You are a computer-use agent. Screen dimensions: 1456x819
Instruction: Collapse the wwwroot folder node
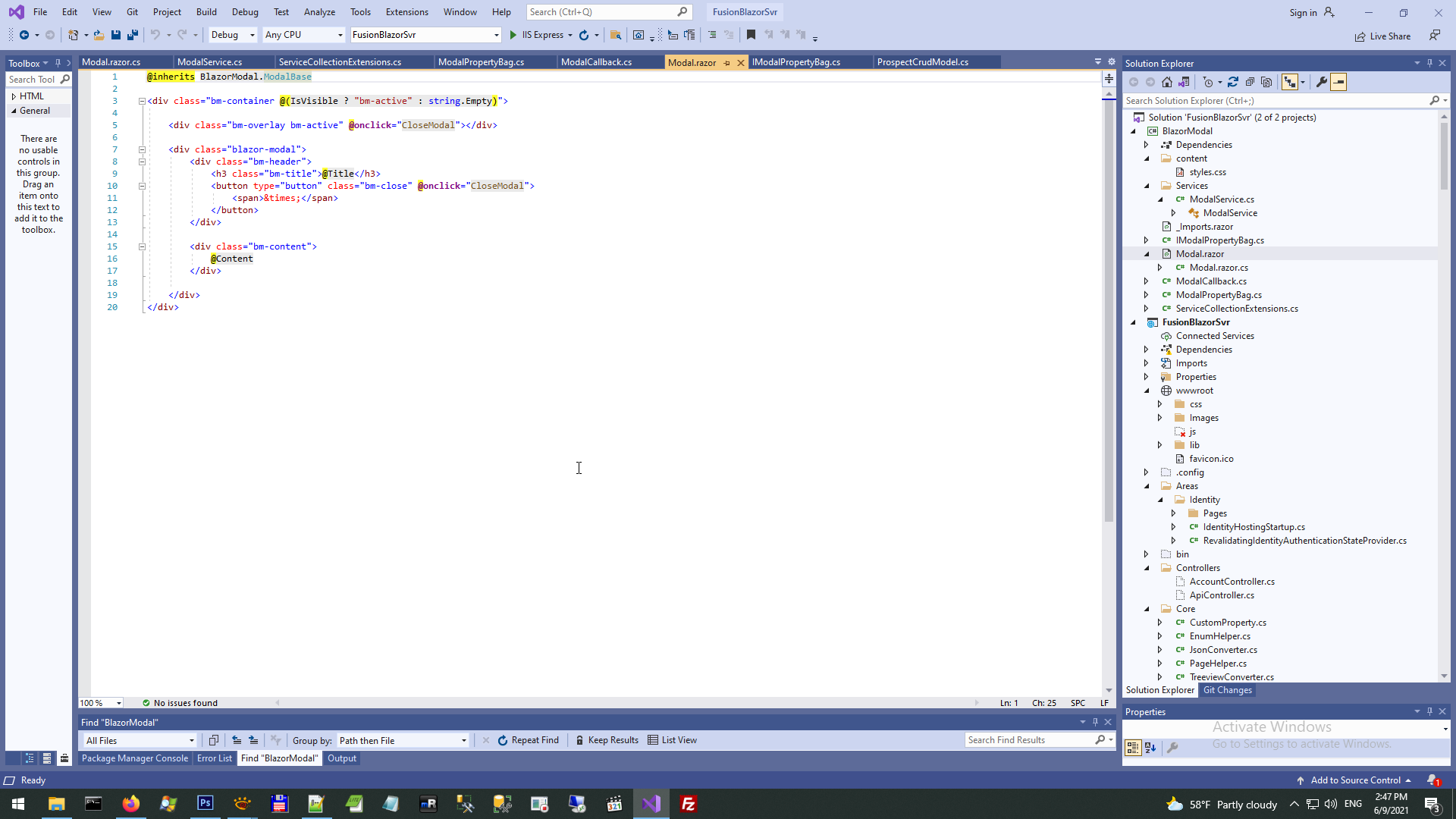[x=1147, y=391]
